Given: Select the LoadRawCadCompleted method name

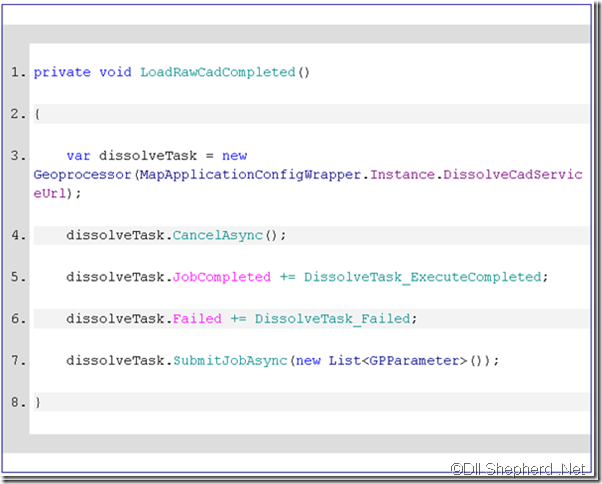Looking at the screenshot, I should [x=218, y=73].
